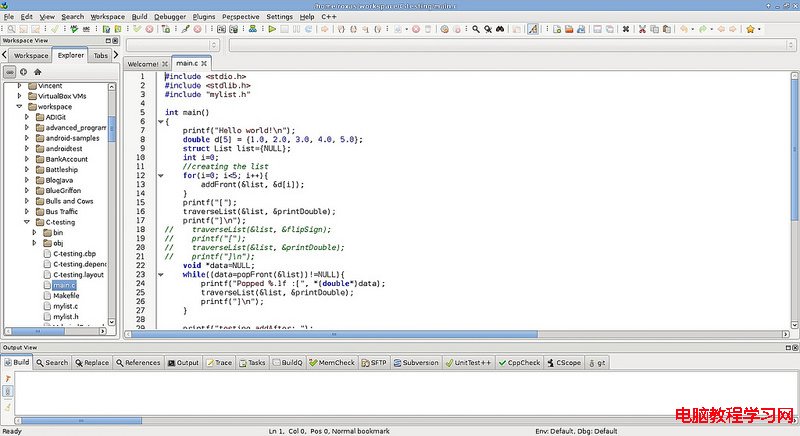Screen dimensions: 800x436
Task: Open the Subversion output tab
Action: click(416, 363)
